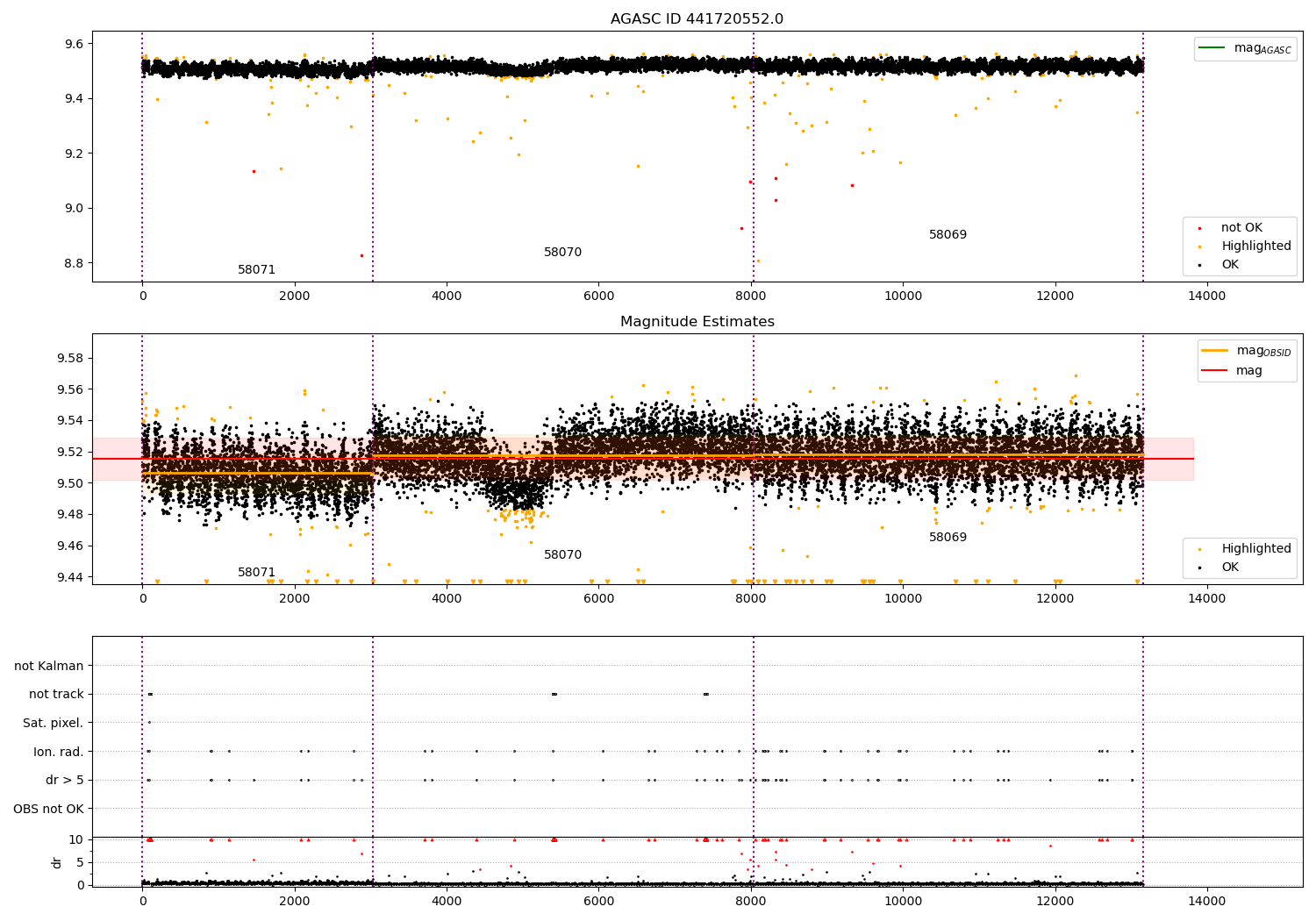Click the 9.54 y-axis tick label
This screenshot has height=921, width=1316.
point(70,421)
